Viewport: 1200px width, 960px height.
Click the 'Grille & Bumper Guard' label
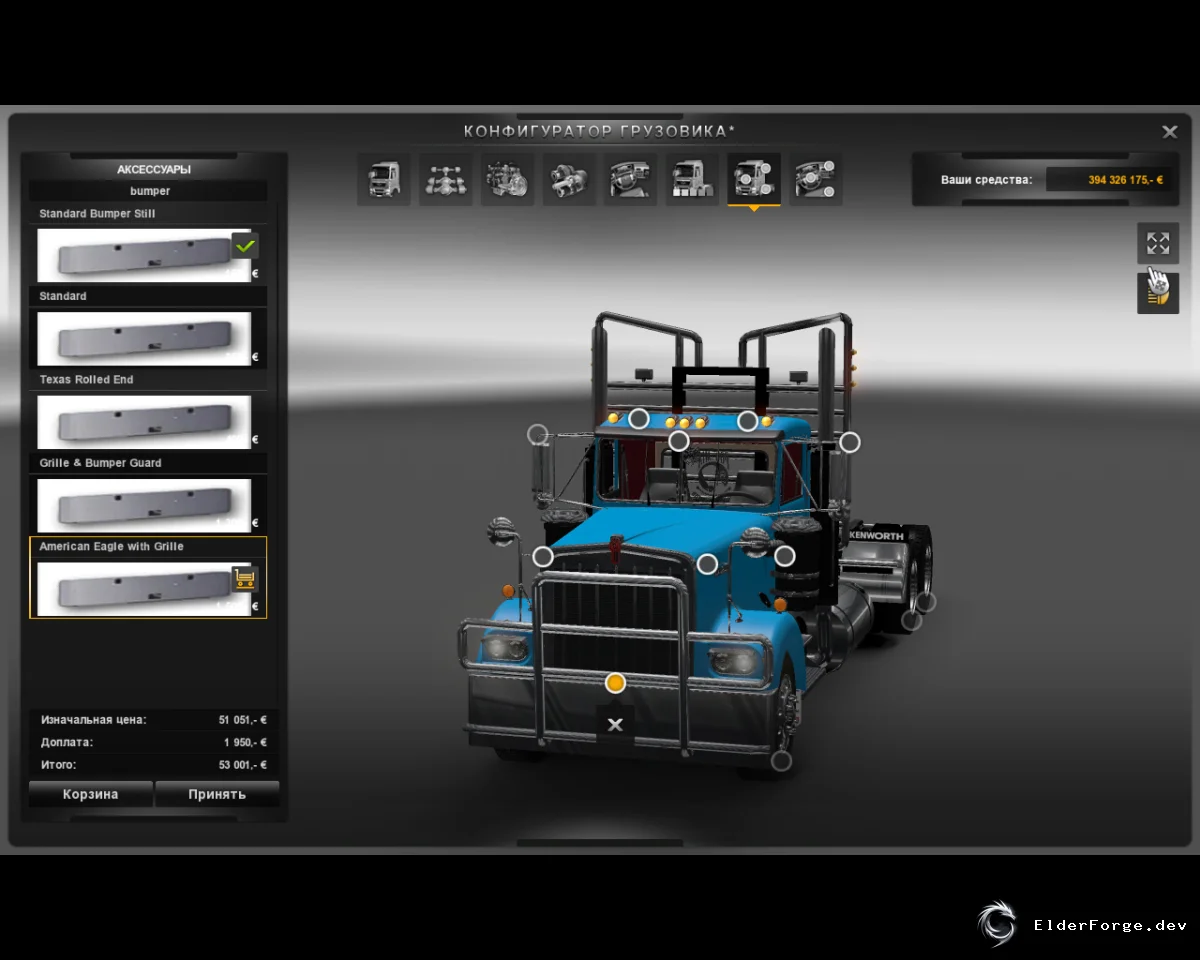click(100, 463)
